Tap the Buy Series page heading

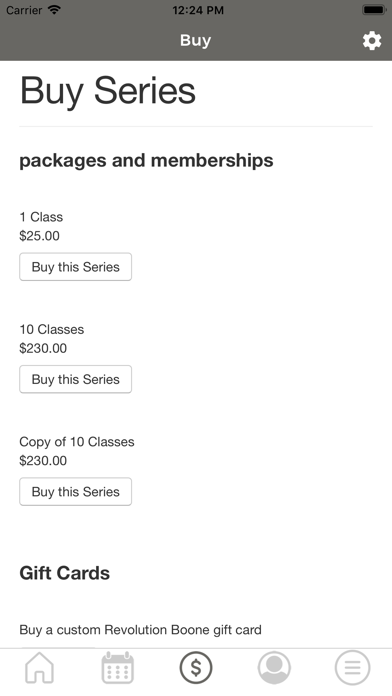pyautogui.click(x=107, y=91)
